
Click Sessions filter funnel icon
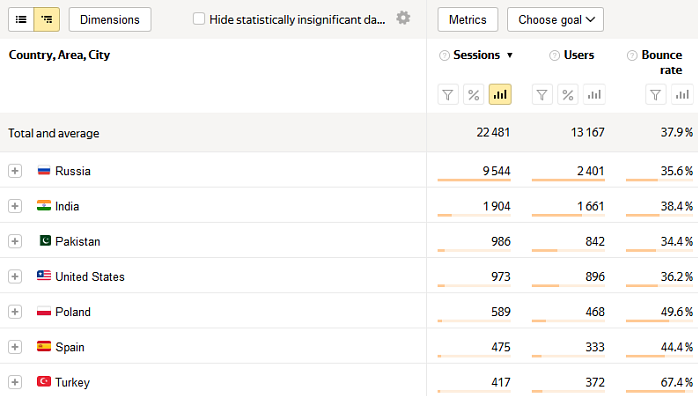(448, 95)
